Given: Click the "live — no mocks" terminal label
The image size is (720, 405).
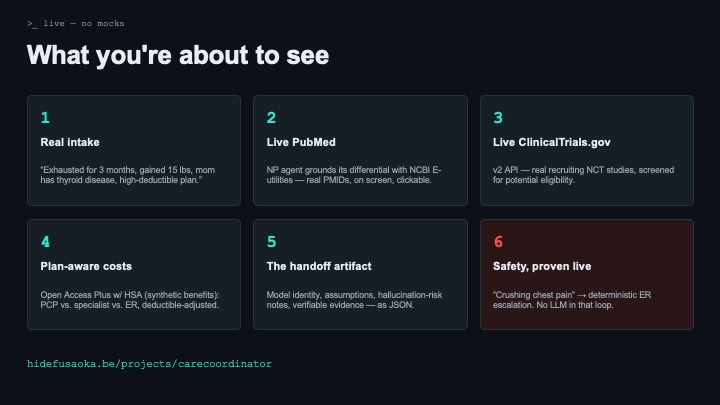Looking at the screenshot, I should coord(75,23).
